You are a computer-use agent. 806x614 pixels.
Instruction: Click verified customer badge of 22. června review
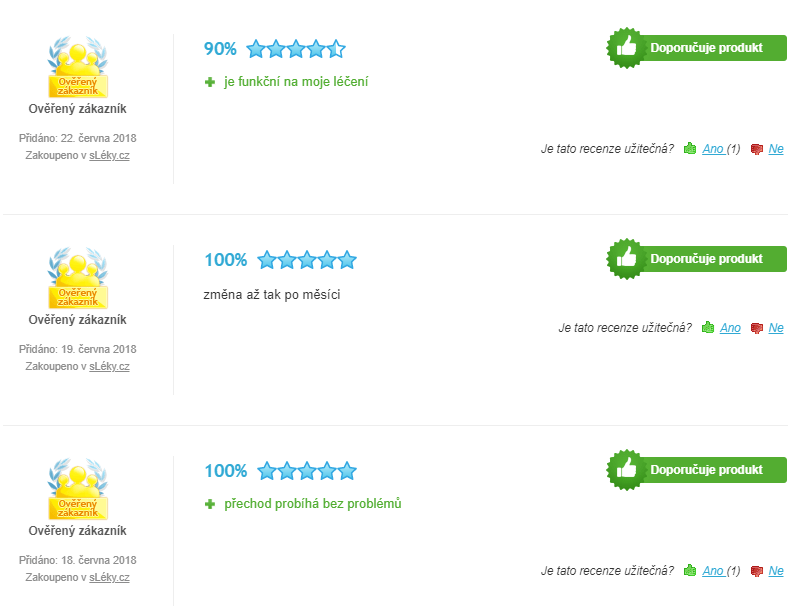click(78, 67)
